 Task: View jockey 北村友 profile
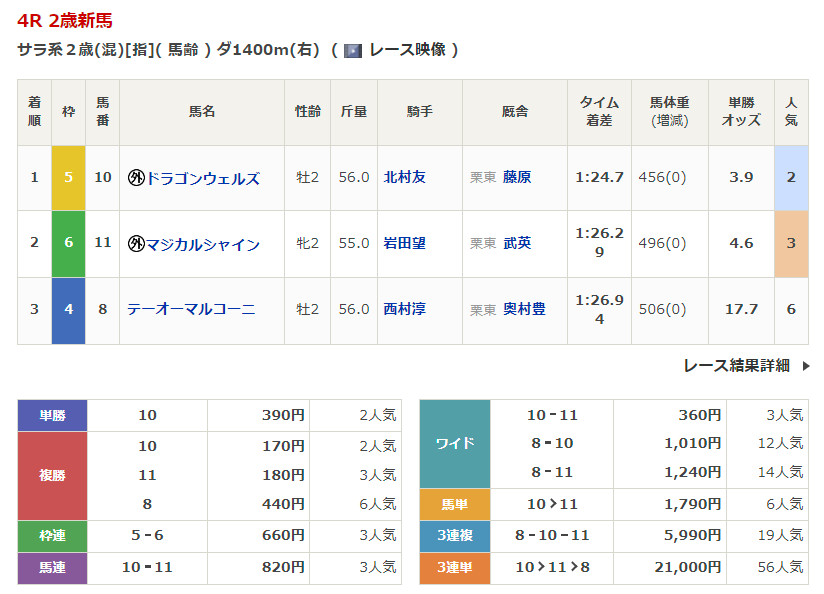tap(404, 177)
